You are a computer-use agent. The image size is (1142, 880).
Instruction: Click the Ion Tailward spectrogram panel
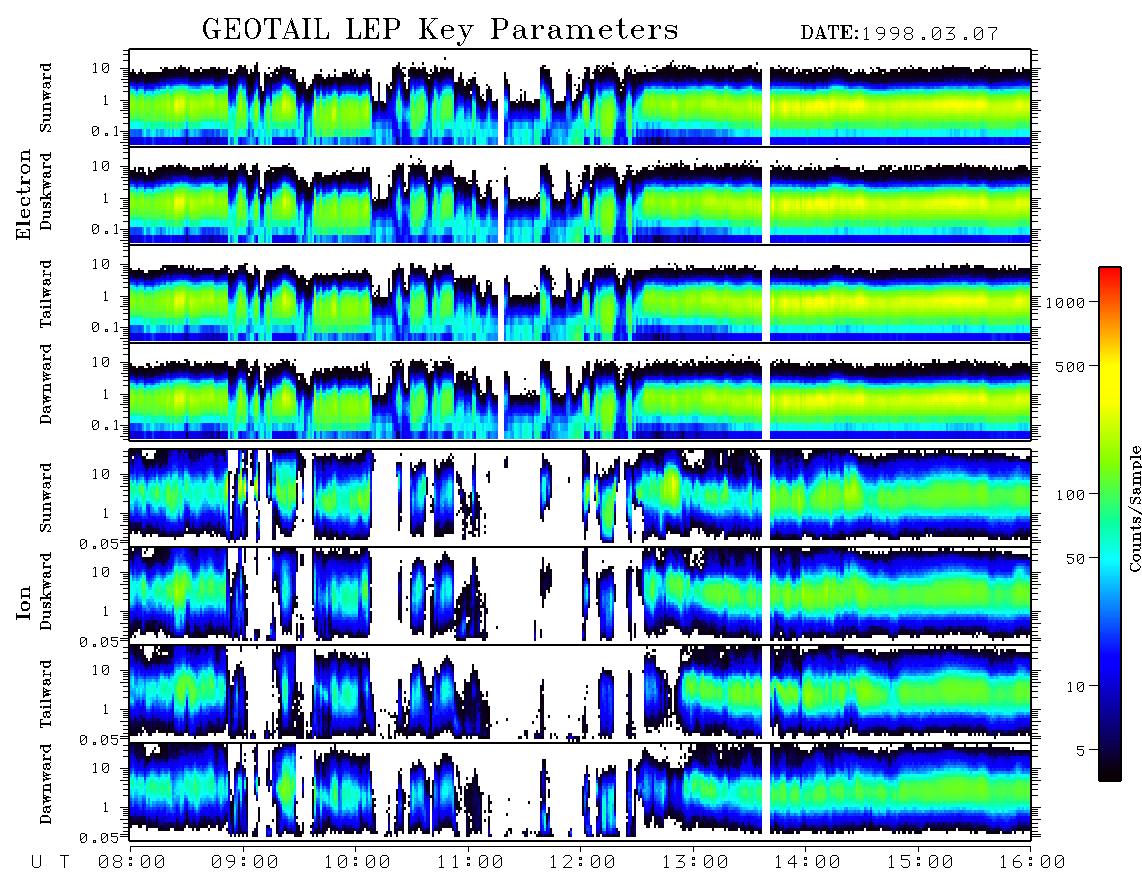click(x=580, y=693)
